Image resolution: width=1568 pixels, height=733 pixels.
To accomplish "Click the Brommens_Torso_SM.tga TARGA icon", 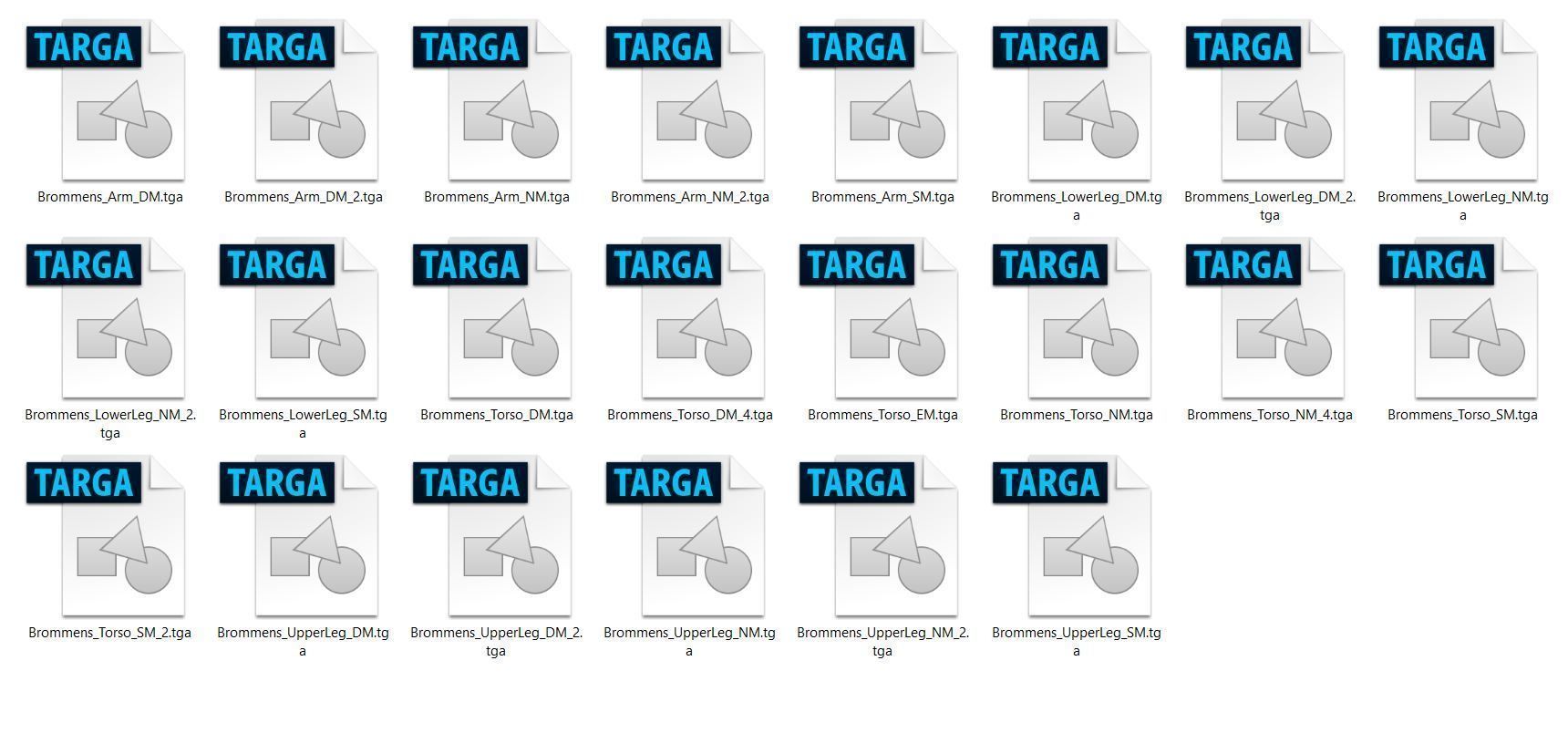I will click(x=1459, y=318).
